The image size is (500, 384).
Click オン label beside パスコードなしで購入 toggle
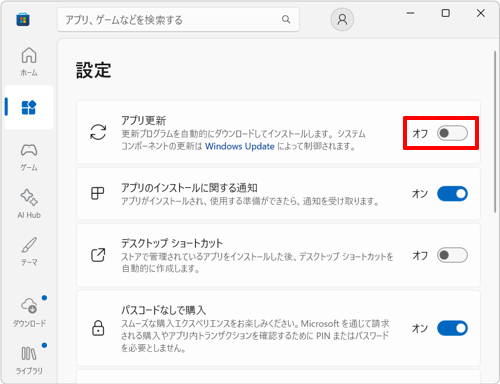coord(420,328)
